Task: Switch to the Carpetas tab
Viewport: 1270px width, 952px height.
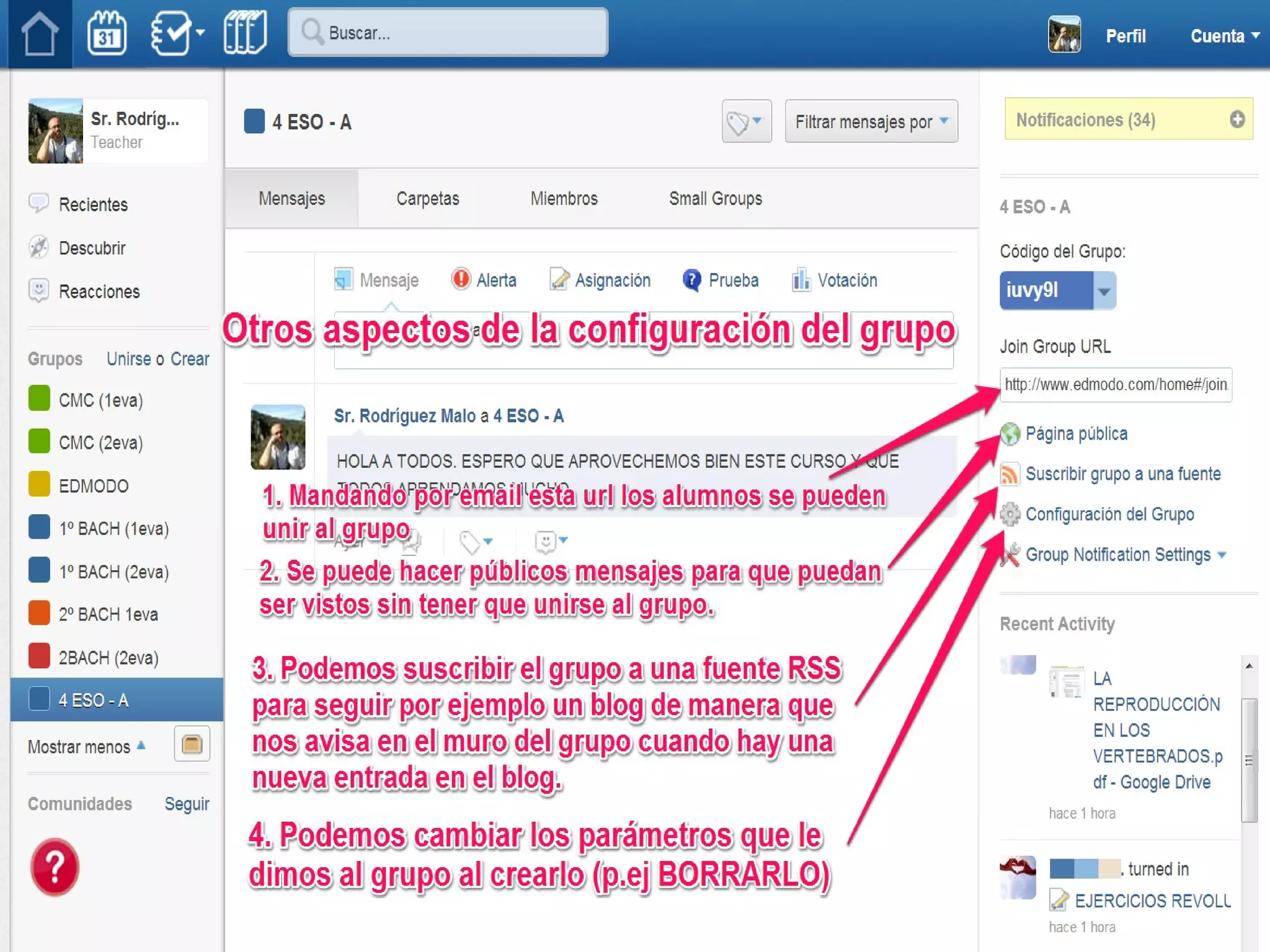Action: click(427, 198)
